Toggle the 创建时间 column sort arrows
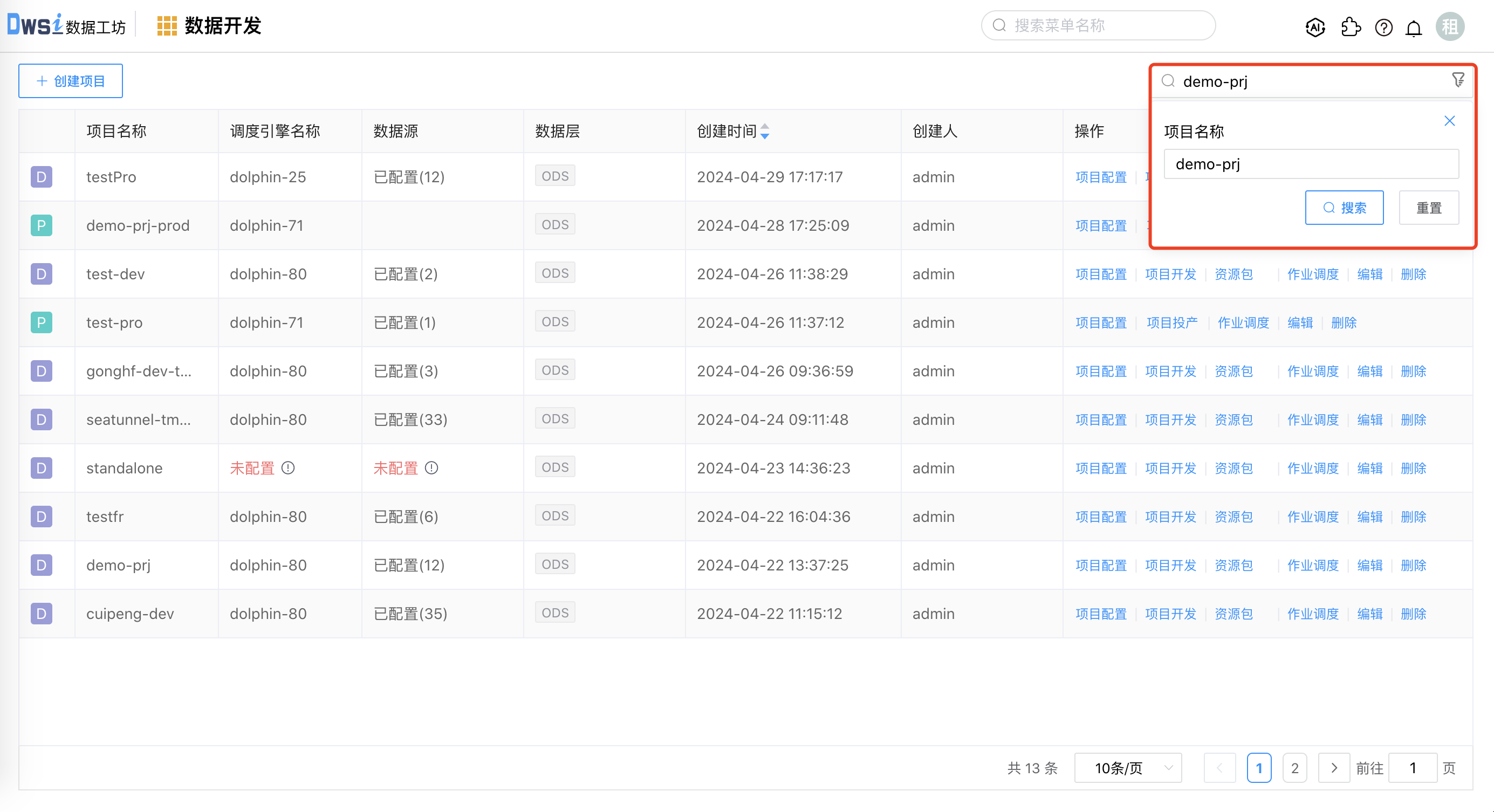The height and width of the screenshot is (812, 1494). pyautogui.click(x=765, y=132)
